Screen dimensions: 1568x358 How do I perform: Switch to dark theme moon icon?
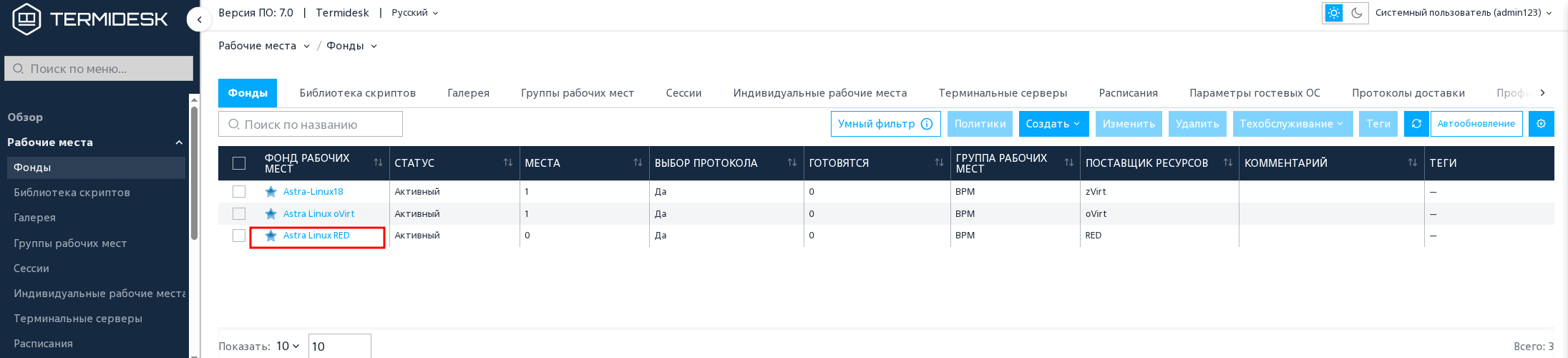pos(1356,13)
